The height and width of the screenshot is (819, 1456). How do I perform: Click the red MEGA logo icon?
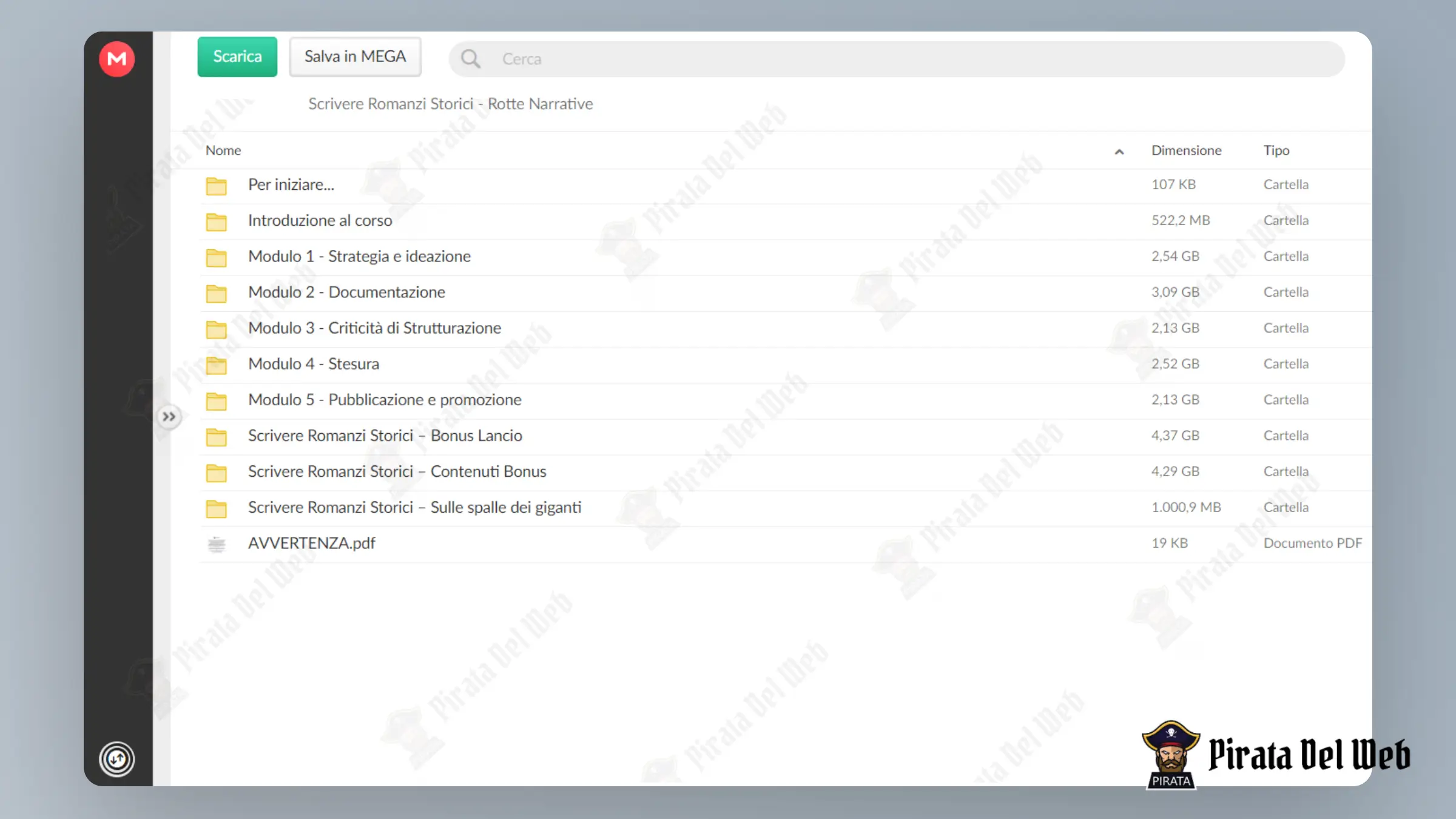[116, 59]
